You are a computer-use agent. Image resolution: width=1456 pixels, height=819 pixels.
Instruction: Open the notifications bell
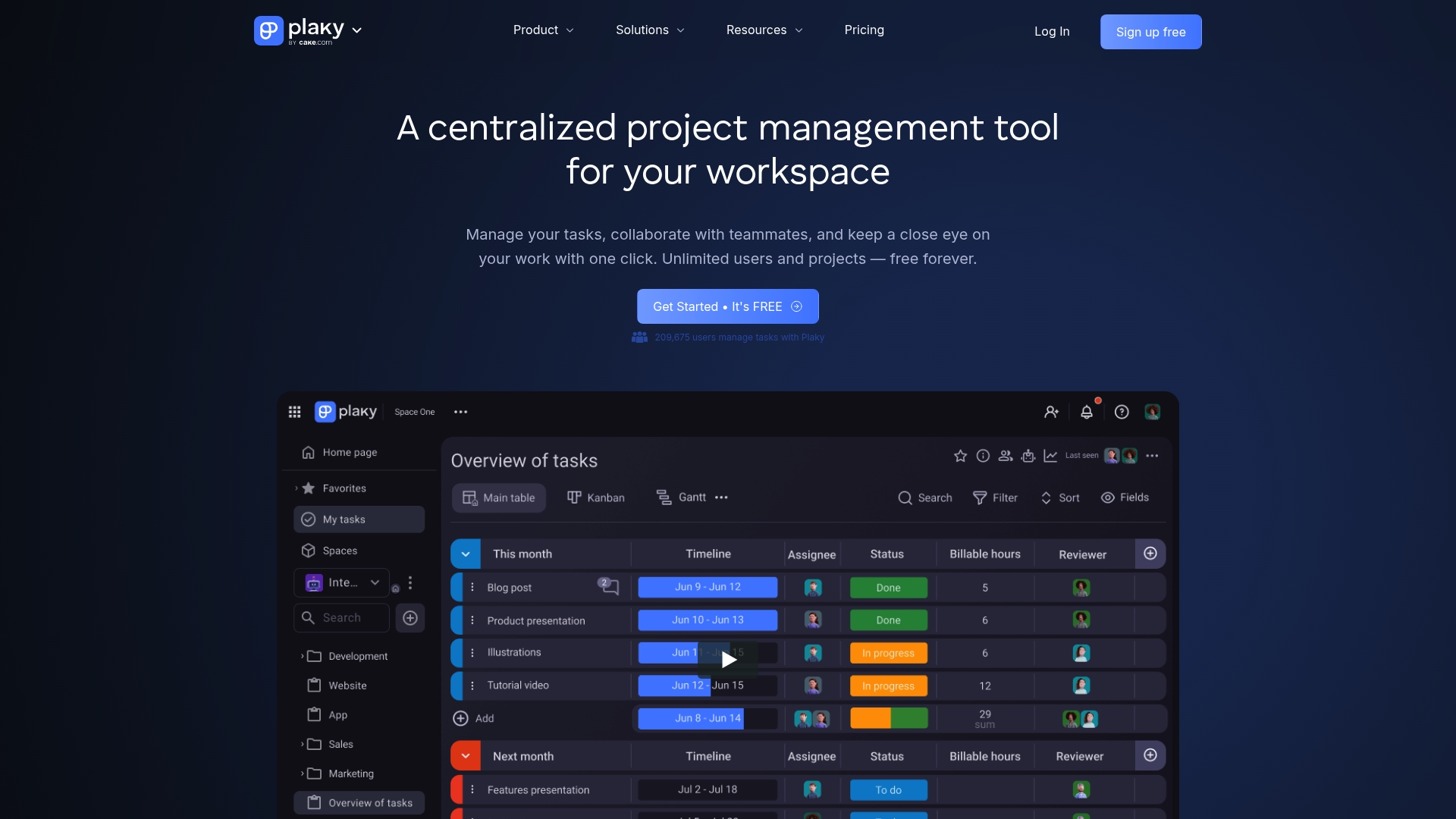pos(1087,412)
